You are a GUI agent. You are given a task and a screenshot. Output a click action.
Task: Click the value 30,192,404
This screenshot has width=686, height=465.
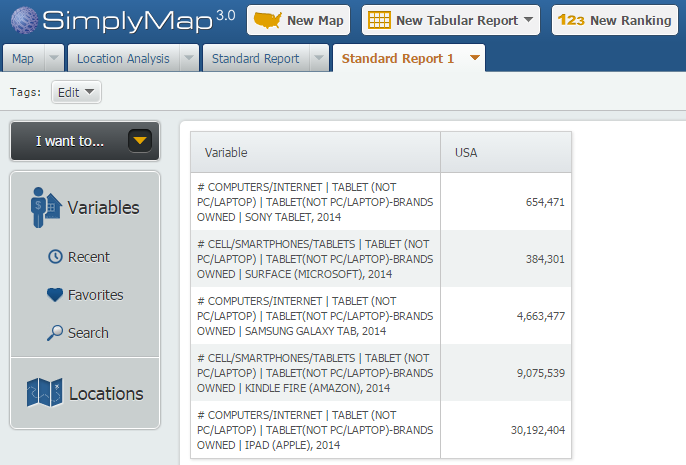coord(538,430)
